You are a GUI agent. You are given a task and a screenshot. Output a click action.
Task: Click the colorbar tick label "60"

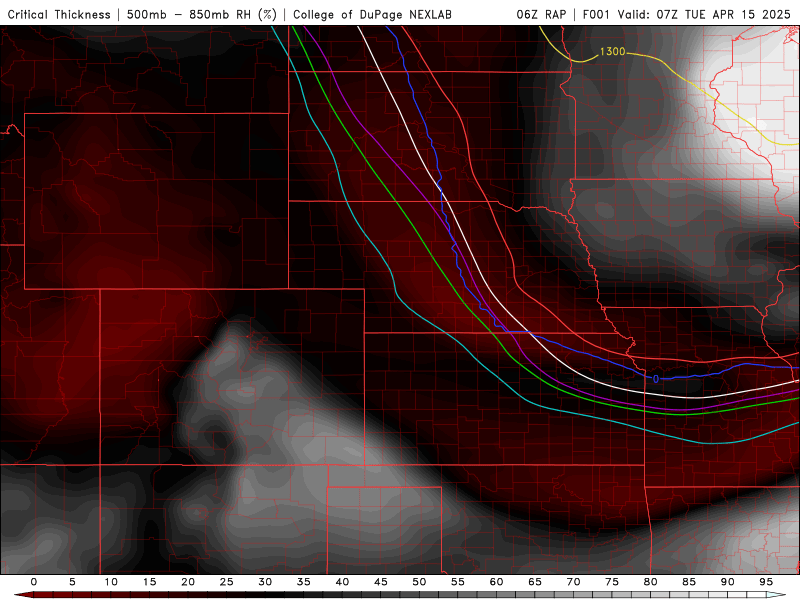[x=496, y=582]
